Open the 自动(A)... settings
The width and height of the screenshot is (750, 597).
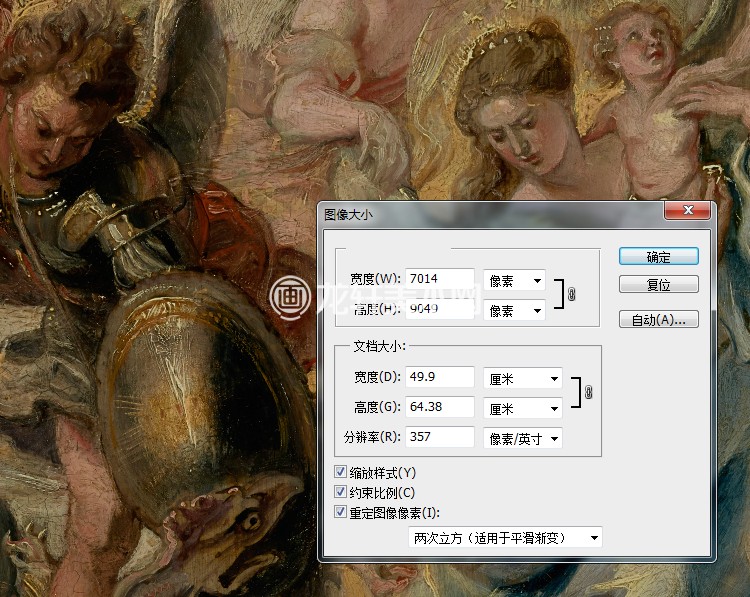[659, 319]
